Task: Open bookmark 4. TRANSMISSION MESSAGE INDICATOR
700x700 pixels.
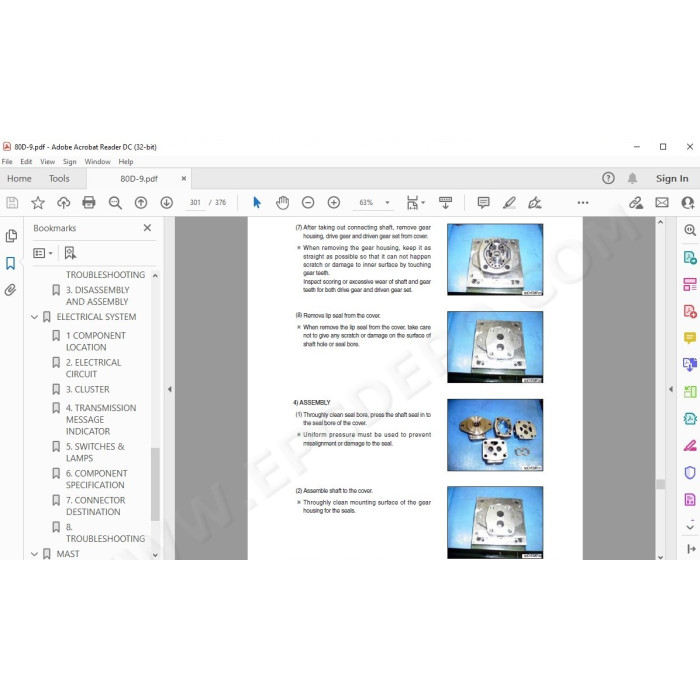Action: pyautogui.click(x=101, y=420)
